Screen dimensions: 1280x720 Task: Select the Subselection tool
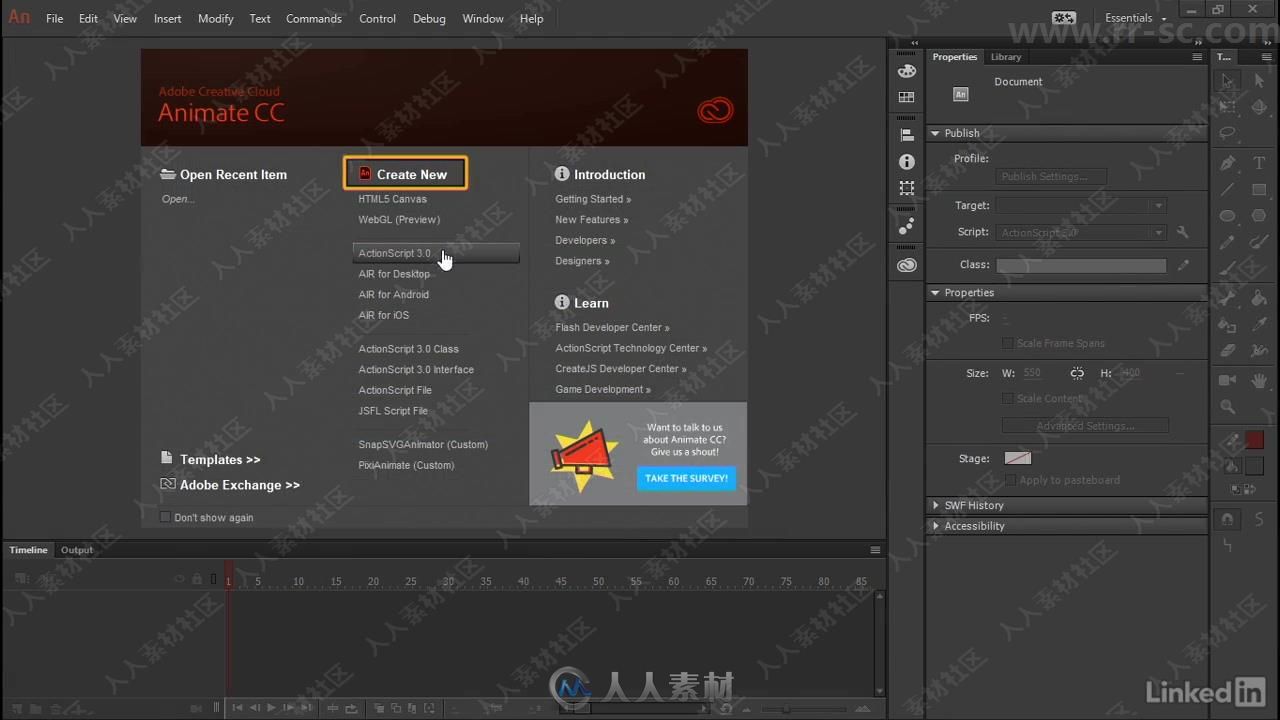point(1259,80)
